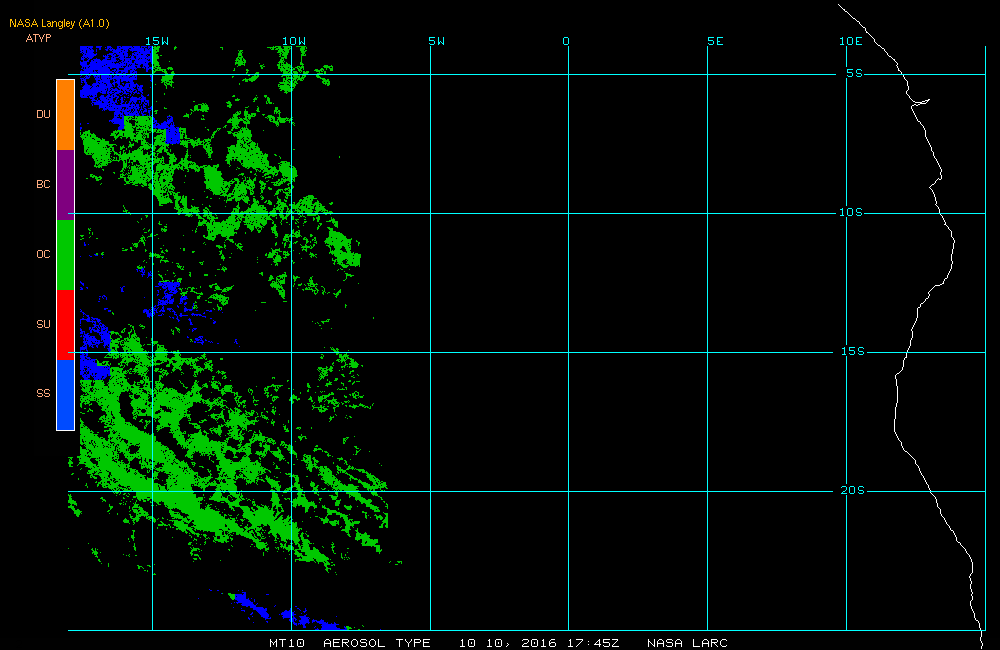
Task: Click the red SU legend color block
Action: (66, 325)
